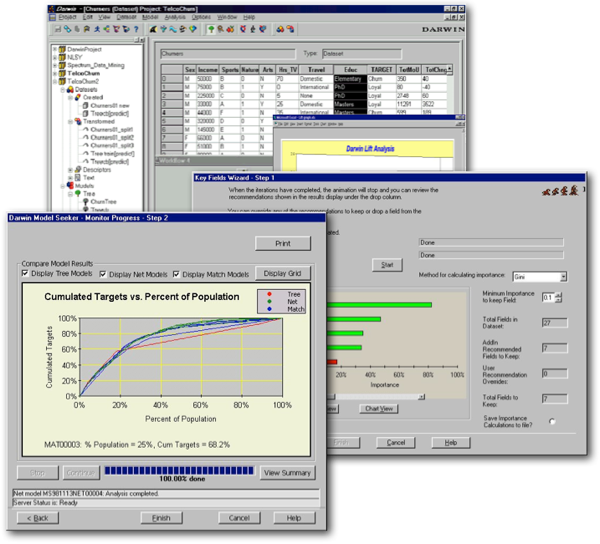Click the View Summary button
This screenshot has height=544, width=600.
coord(287,473)
